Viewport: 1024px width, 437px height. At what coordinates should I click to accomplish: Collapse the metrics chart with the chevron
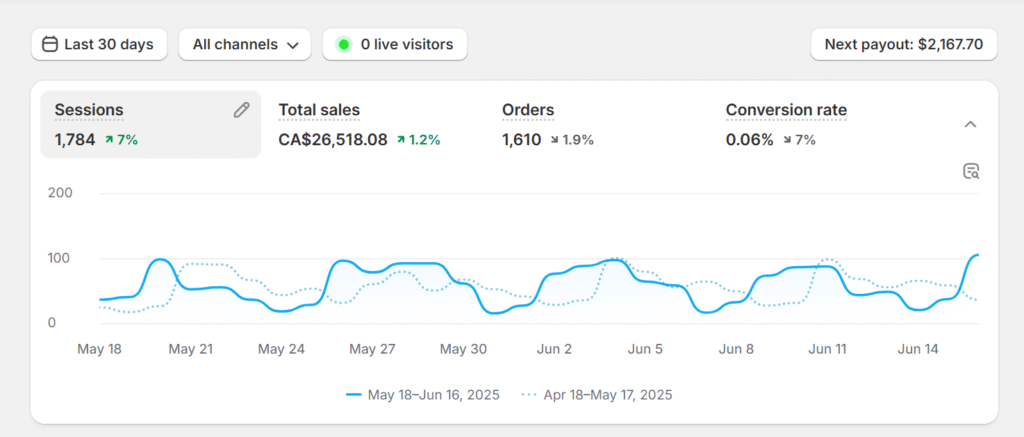pos(970,124)
